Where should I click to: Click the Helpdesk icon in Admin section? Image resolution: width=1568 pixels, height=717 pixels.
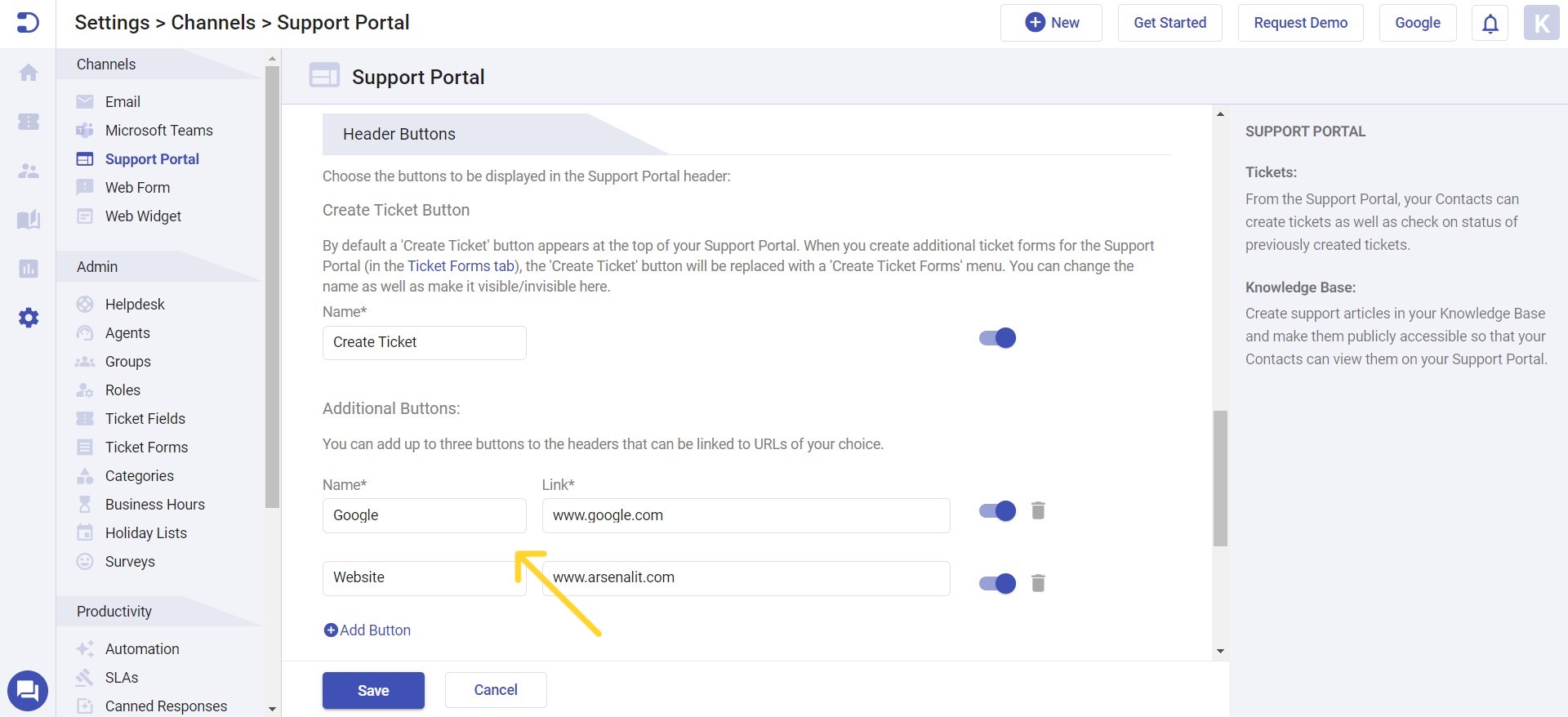pos(85,305)
